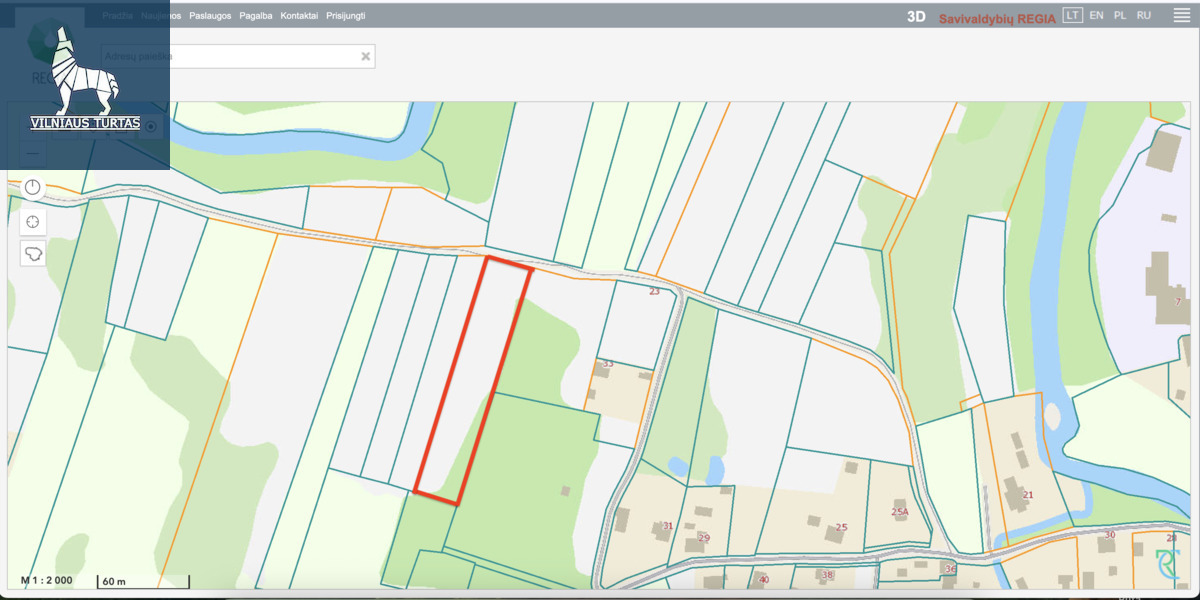Click the M 1 : 2 000 scale indicator

46,581
